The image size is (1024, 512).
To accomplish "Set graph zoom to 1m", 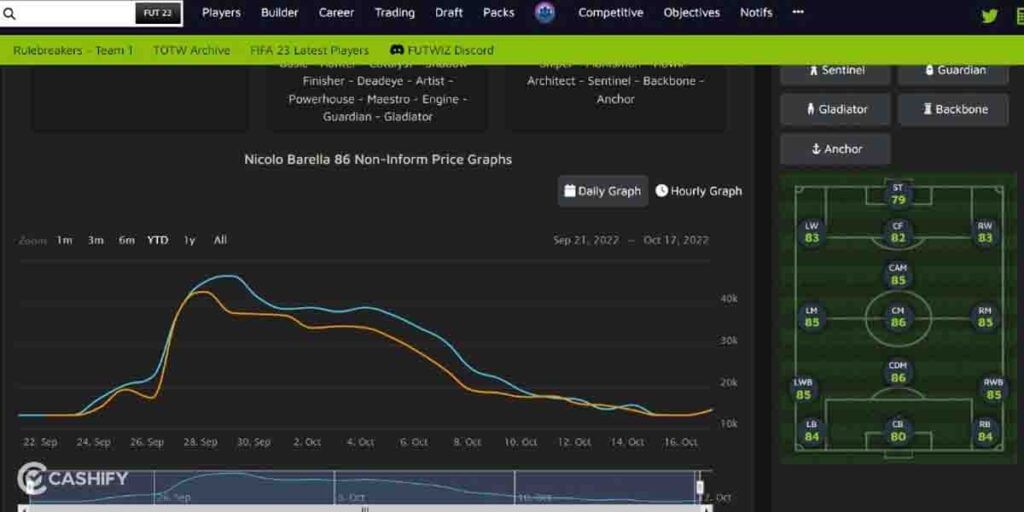I will click(x=64, y=240).
